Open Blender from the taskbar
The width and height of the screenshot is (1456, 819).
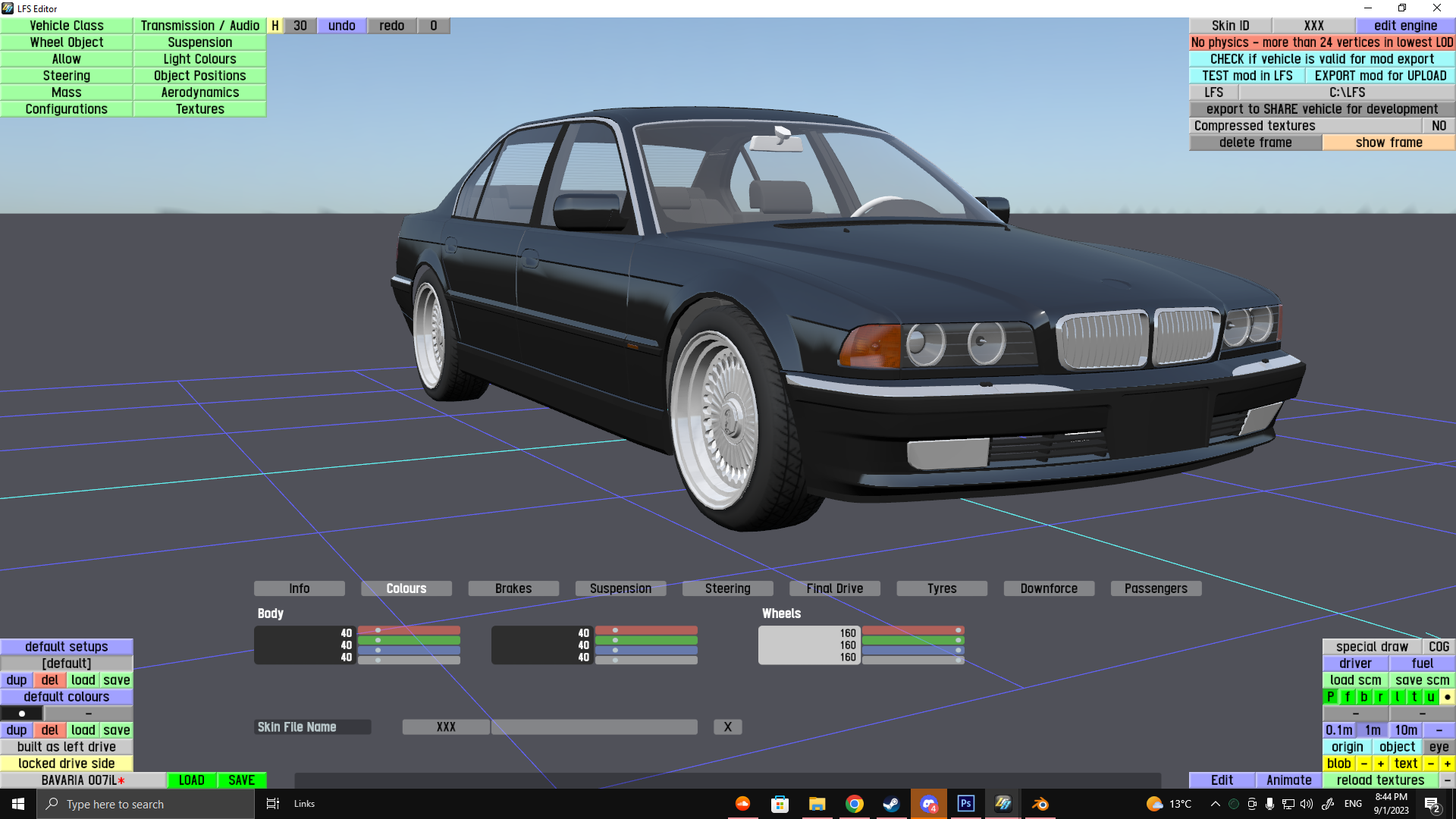click(x=1040, y=804)
